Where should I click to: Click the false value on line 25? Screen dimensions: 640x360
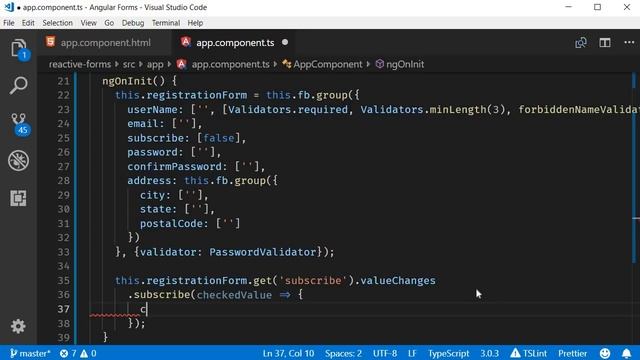point(218,138)
